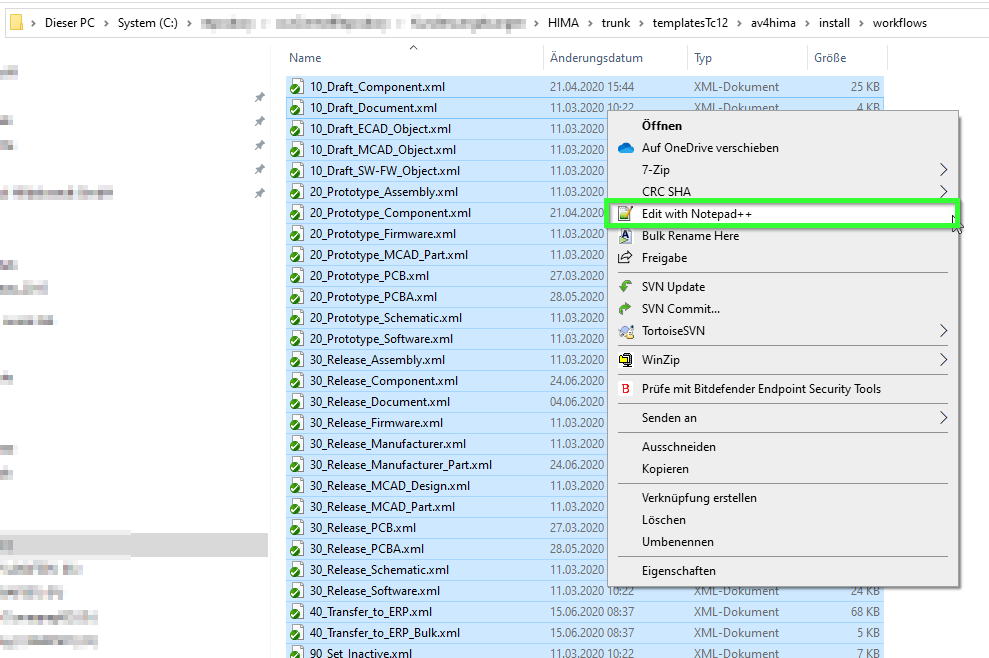Click Kopieren in the context menu

665,469
